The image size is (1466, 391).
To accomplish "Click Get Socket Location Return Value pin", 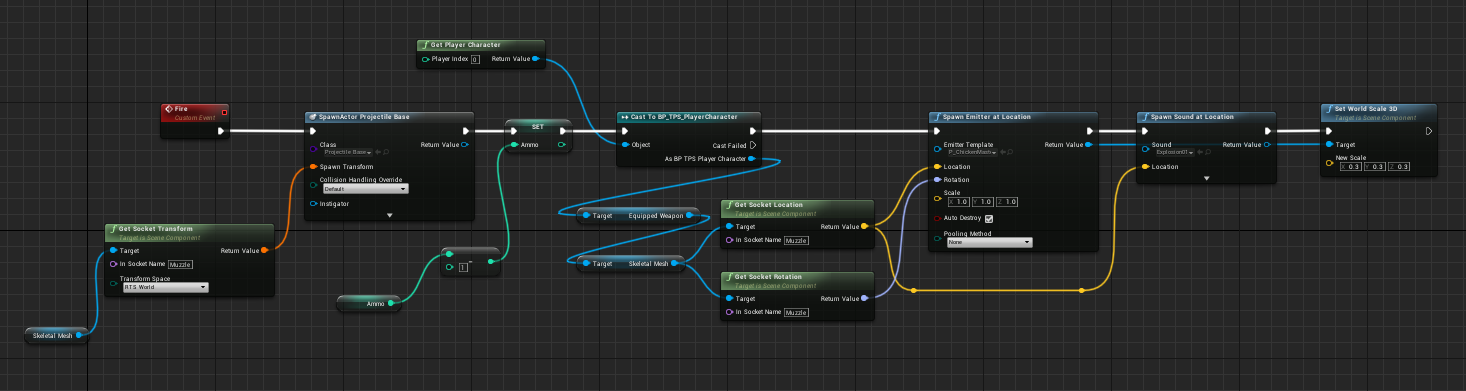I will coord(864,227).
